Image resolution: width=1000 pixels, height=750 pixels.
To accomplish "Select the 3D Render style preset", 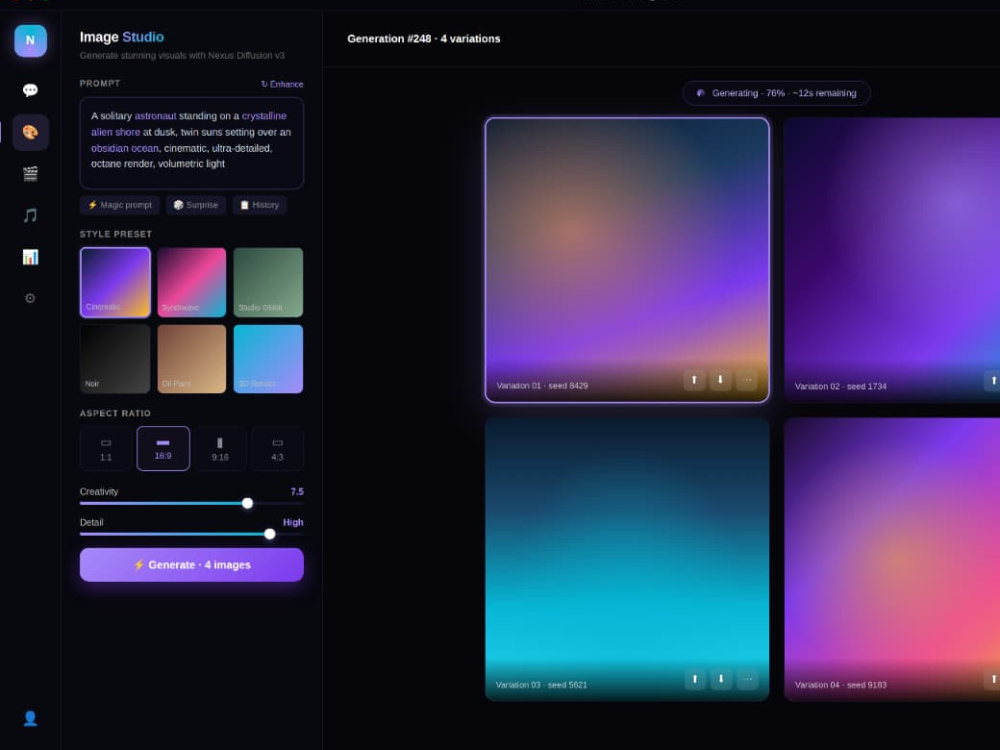I will (x=268, y=358).
